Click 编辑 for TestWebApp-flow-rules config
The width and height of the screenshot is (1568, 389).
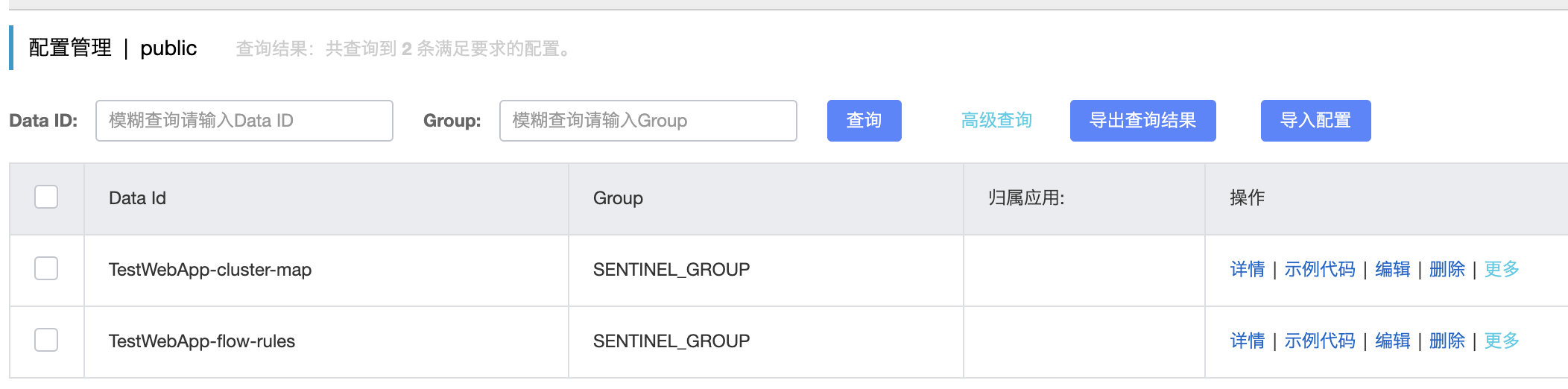click(x=1392, y=341)
